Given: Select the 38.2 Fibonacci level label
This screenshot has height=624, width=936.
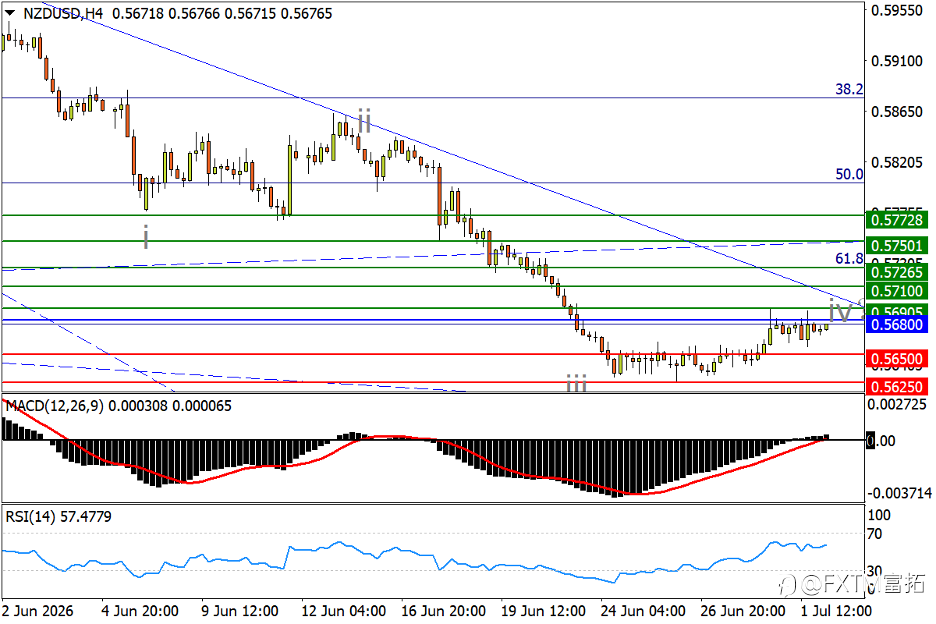Looking at the screenshot, I should click(x=849, y=90).
